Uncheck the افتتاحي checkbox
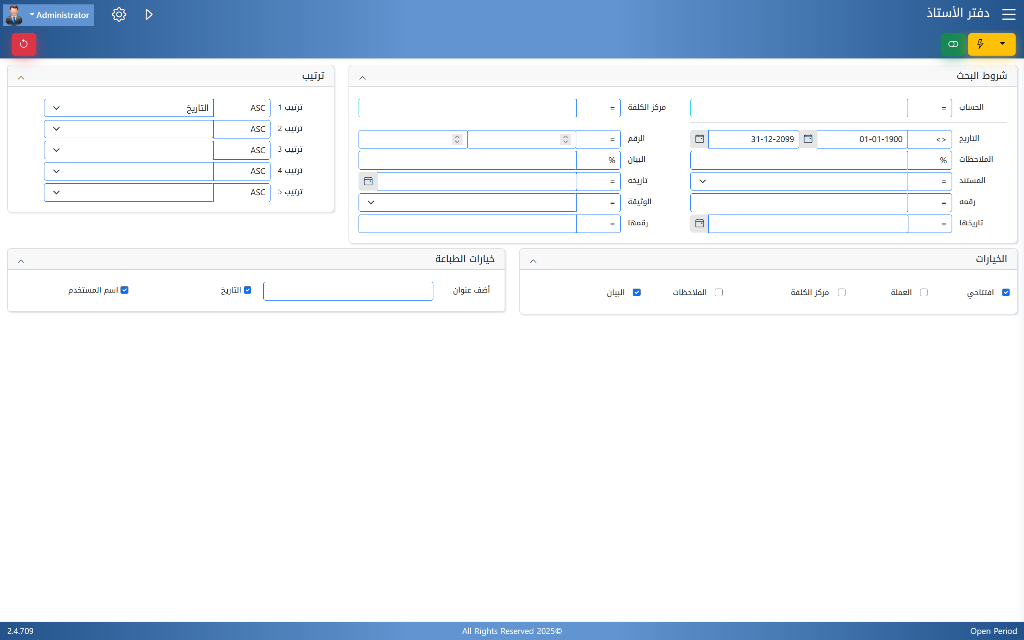The height and width of the screenshot is (640, 1024). 1006,292
